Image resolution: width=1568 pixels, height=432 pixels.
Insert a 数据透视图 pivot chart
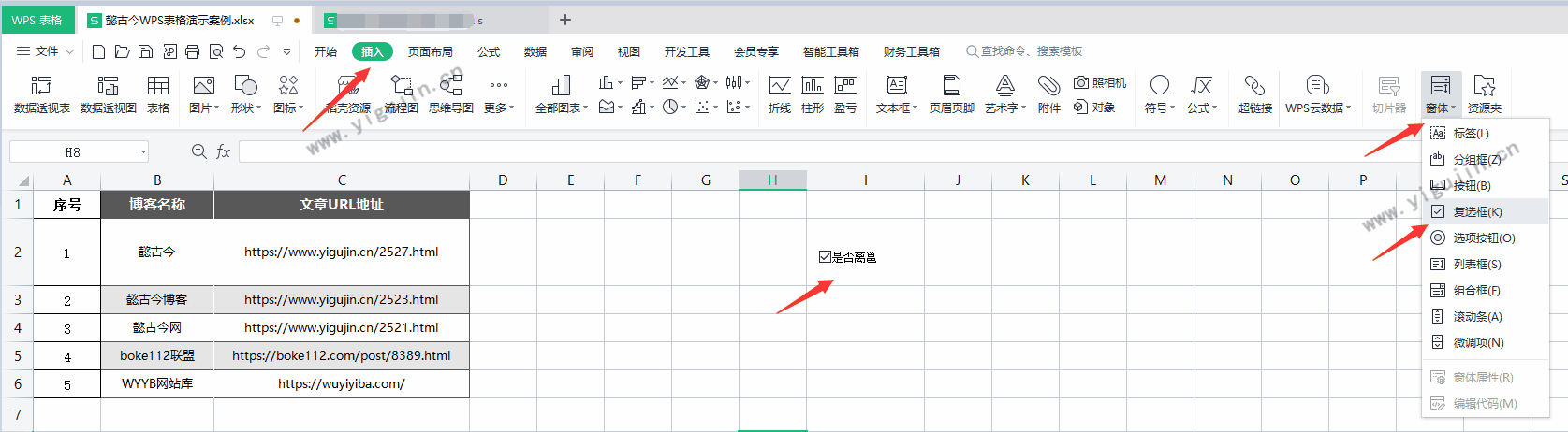pos(109,94)
